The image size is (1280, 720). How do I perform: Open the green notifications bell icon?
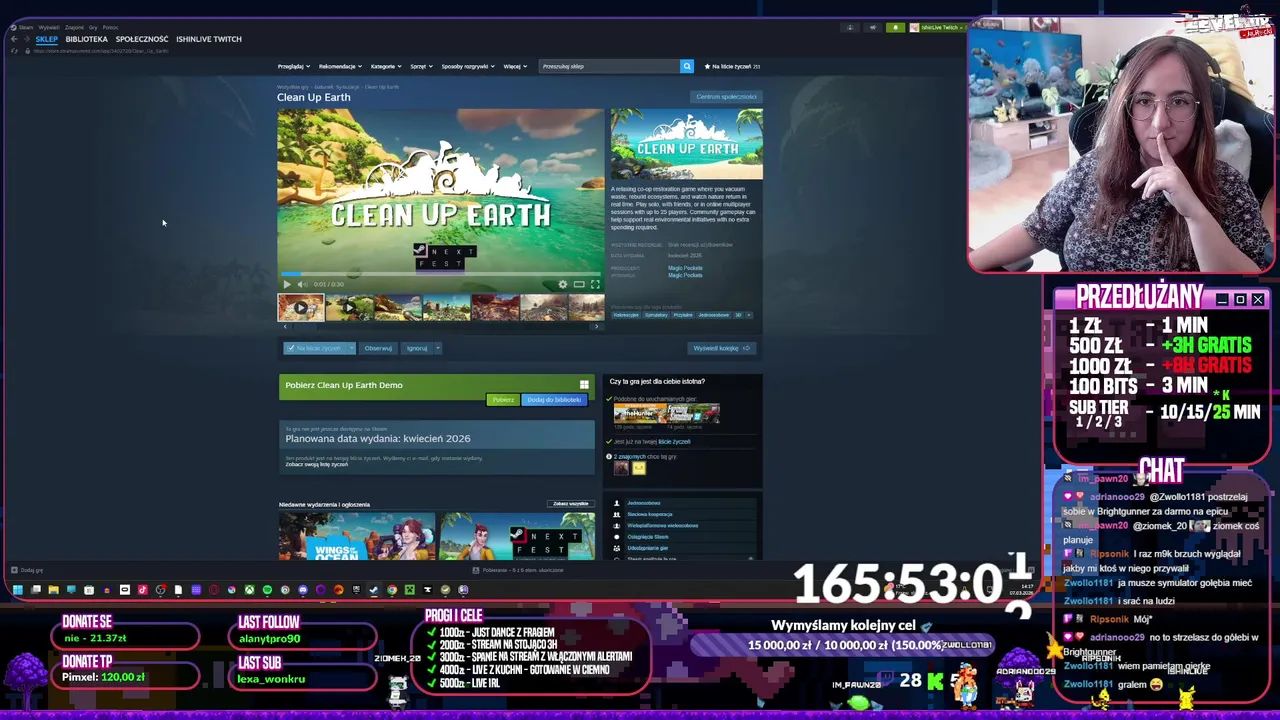coord(896,27)
